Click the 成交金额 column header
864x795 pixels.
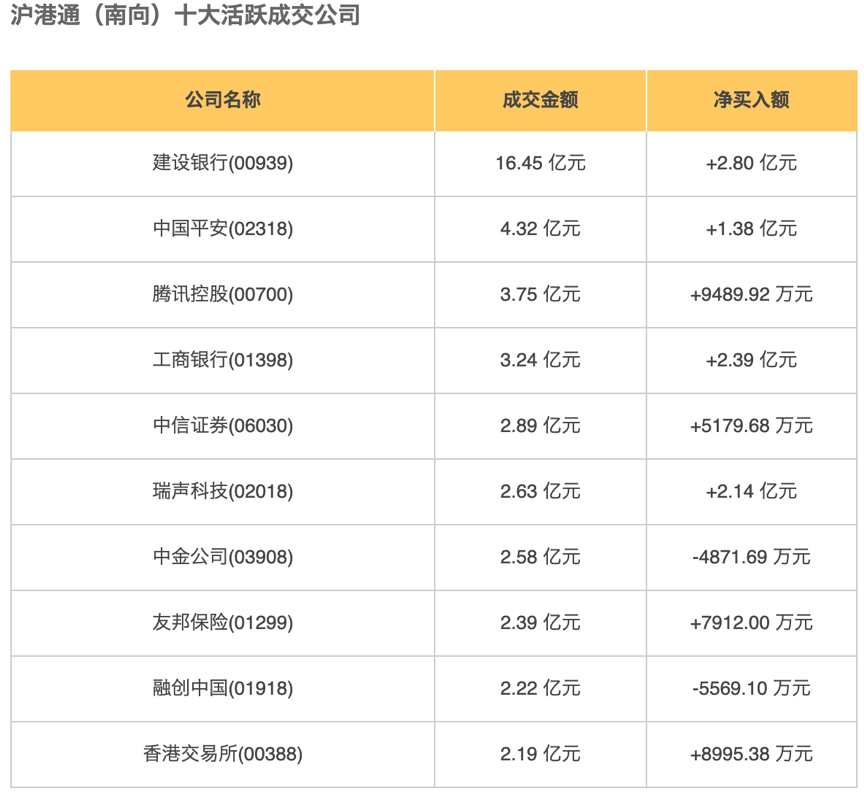[x=540, y=100]
